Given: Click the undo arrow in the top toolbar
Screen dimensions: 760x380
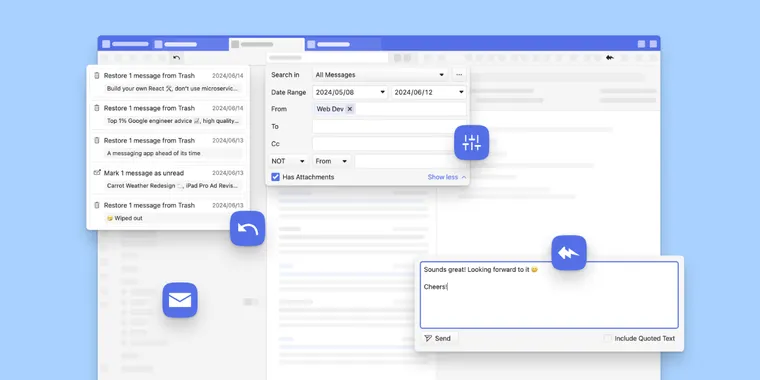Looking at the screenshot, I should point(176,58).
